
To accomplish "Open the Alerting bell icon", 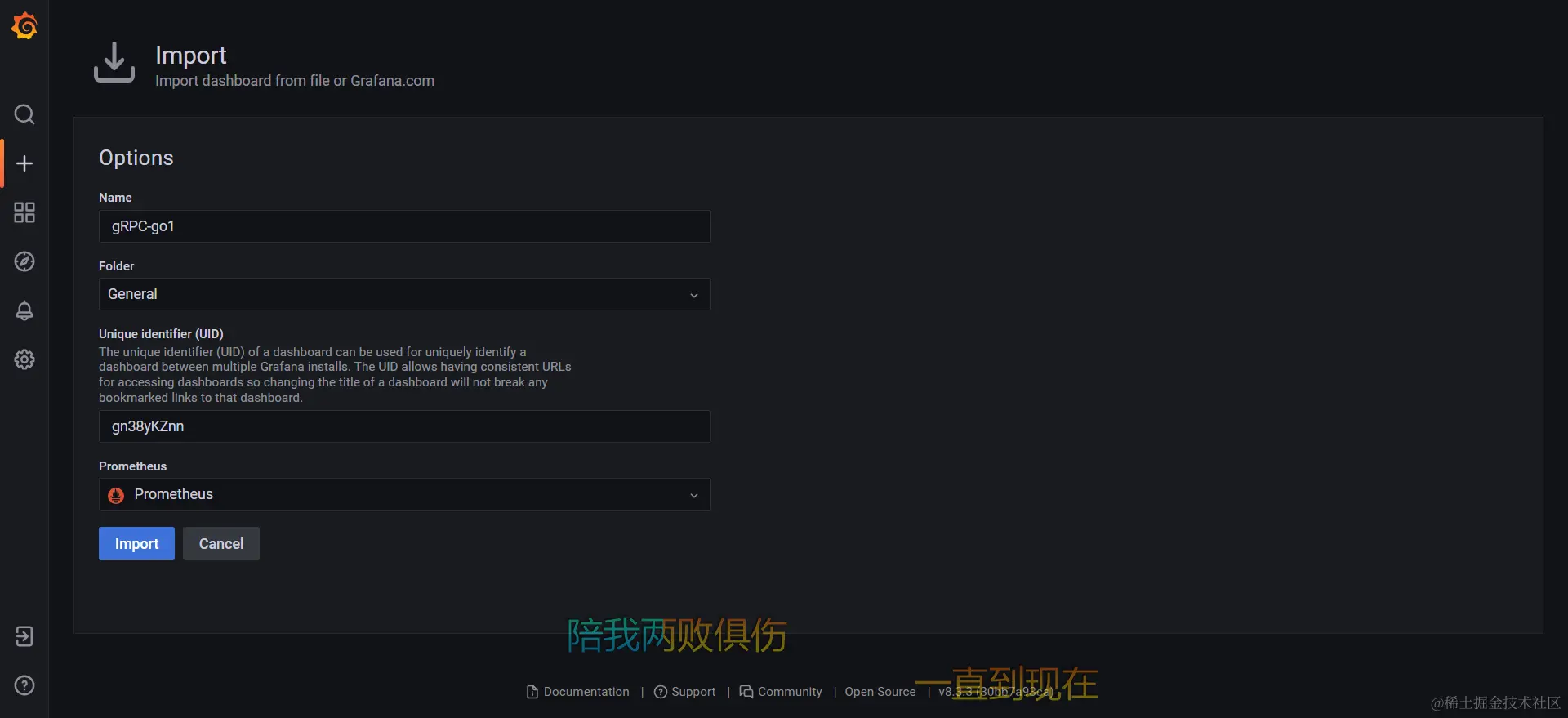I will [x=24, y=310].
